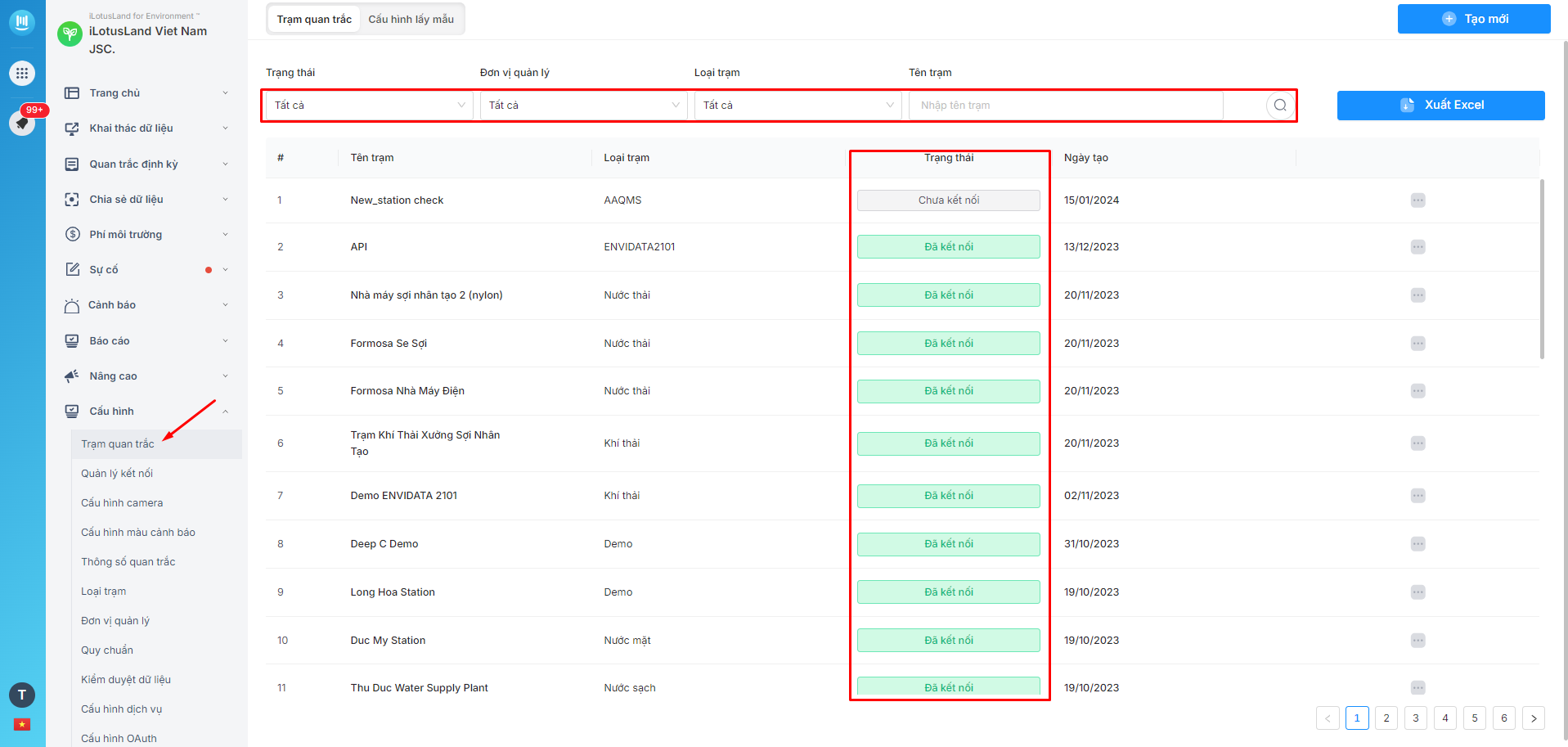Click the Vietnam flag language icon

pyautogui.click(x=22, y=724)
